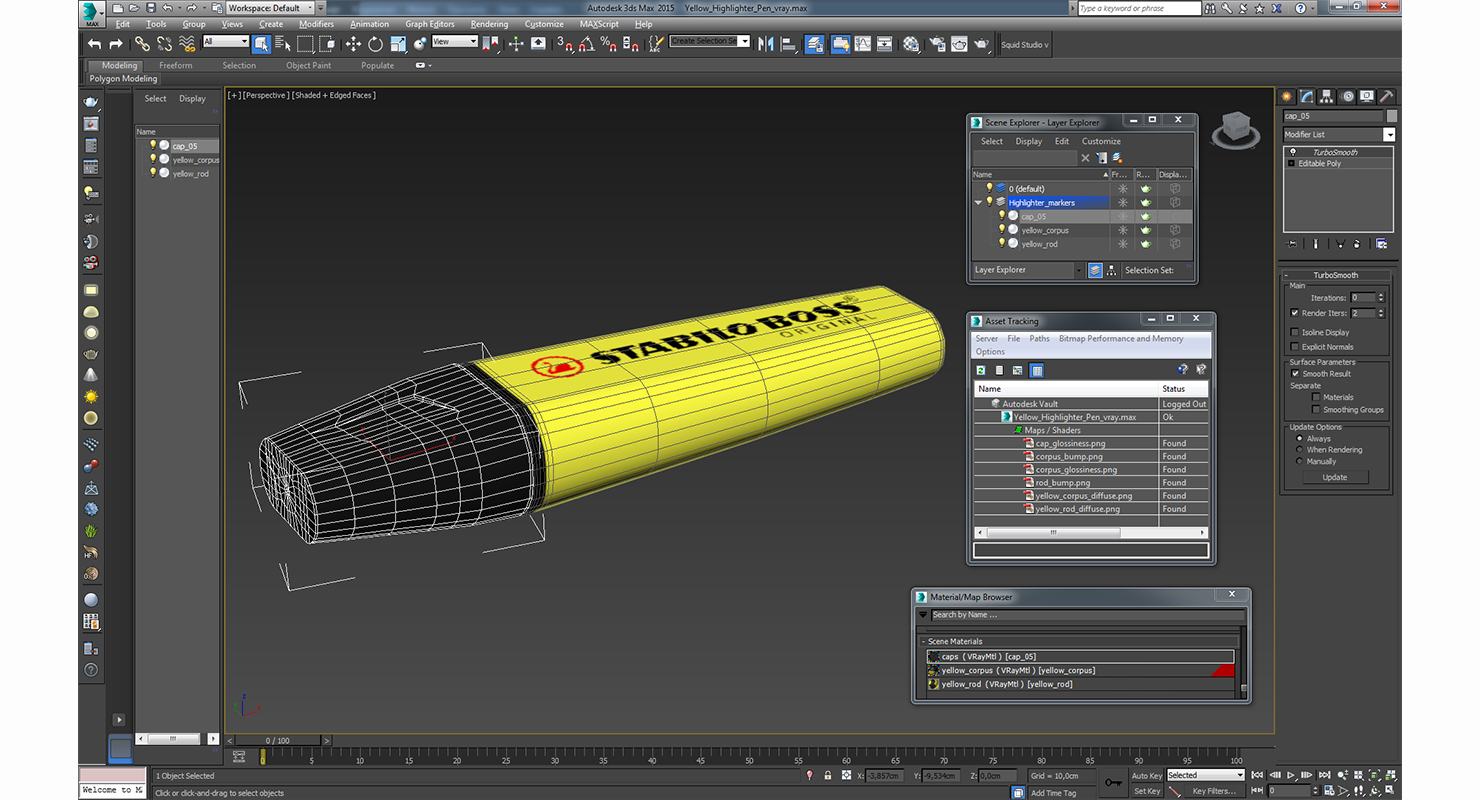Open the View reference coordinate dropdown

pos(454,42)
